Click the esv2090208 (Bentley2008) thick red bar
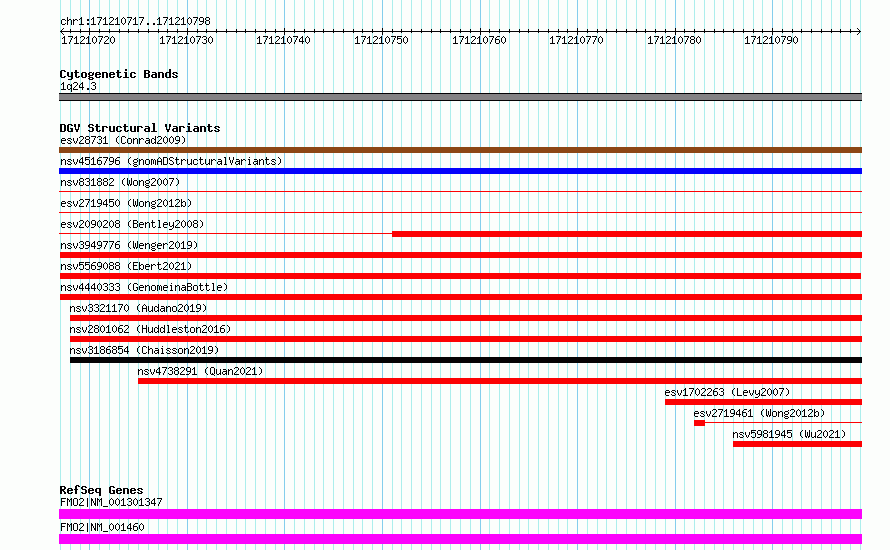Image resolution: width=890 pixels, height=550 pixels. tap(627, 234)
